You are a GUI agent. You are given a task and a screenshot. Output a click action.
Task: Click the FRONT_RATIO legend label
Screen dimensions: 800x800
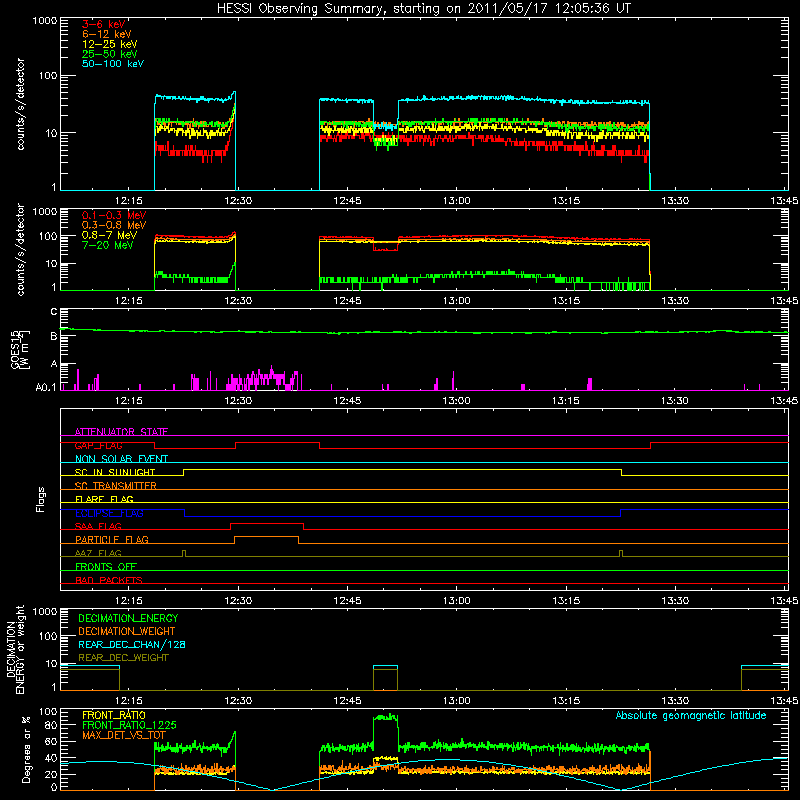point(114,715)
